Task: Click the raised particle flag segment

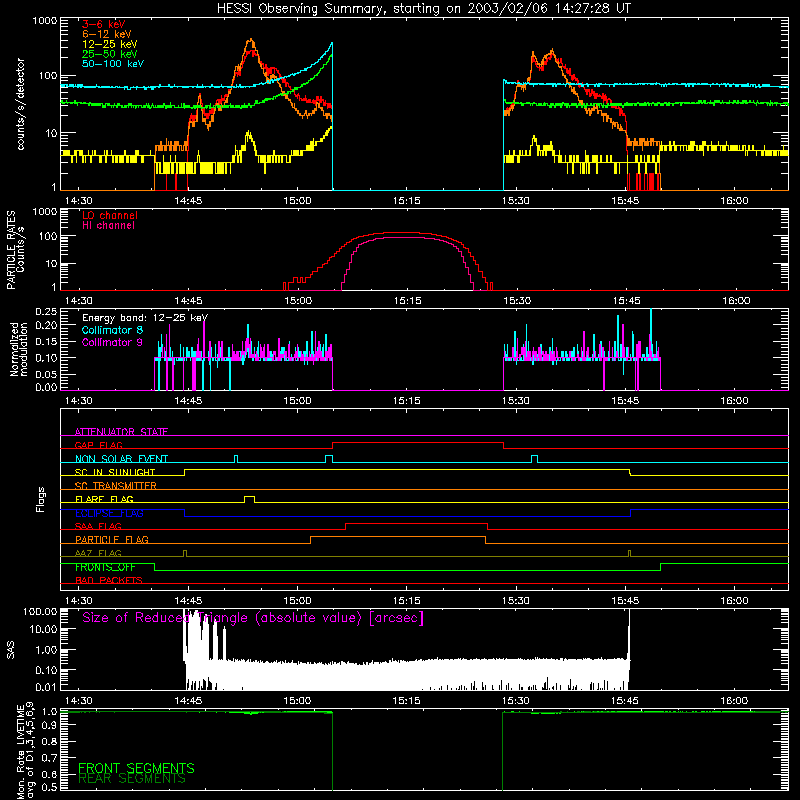Action: click(398, 537)
